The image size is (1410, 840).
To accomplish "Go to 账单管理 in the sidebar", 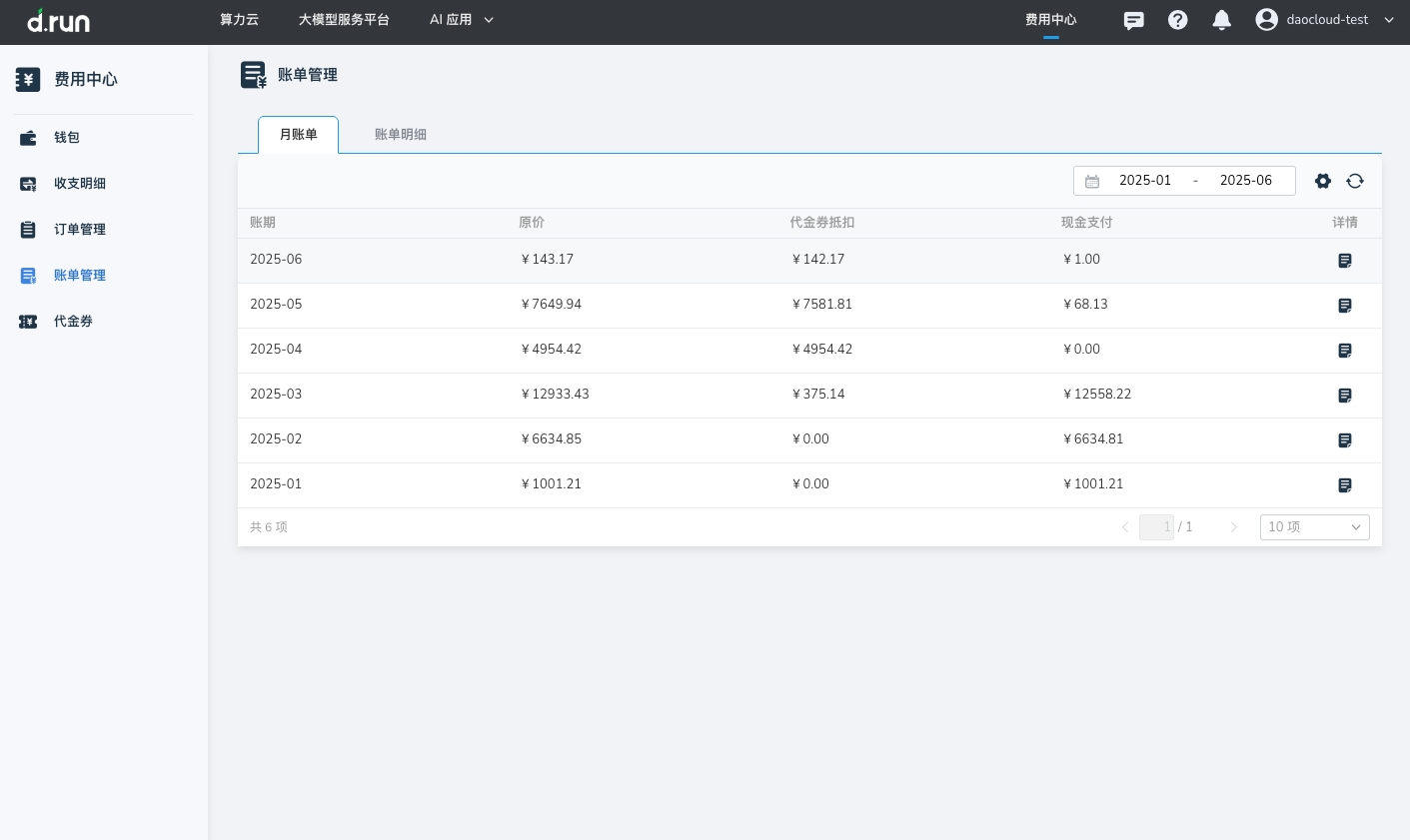I will [80, 276].
